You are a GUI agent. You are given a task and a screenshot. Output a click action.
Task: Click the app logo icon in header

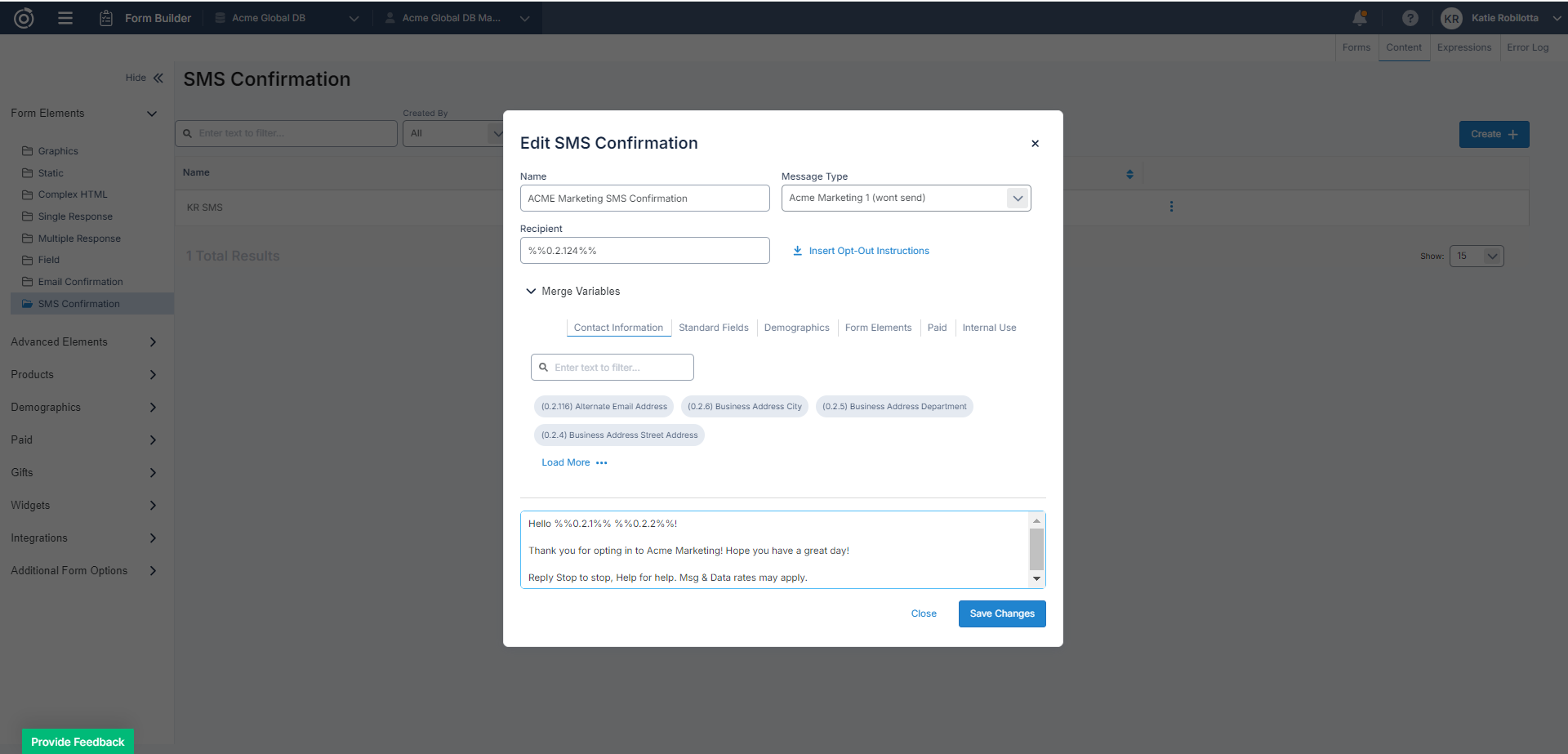click(x=24, y=18)
